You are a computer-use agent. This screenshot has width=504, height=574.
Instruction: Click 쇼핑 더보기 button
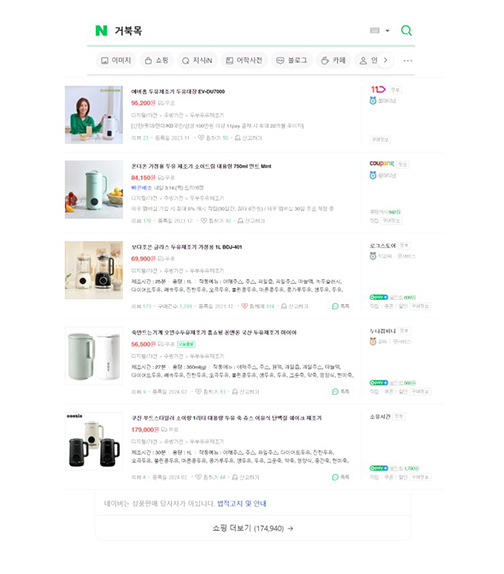point(253,528)
